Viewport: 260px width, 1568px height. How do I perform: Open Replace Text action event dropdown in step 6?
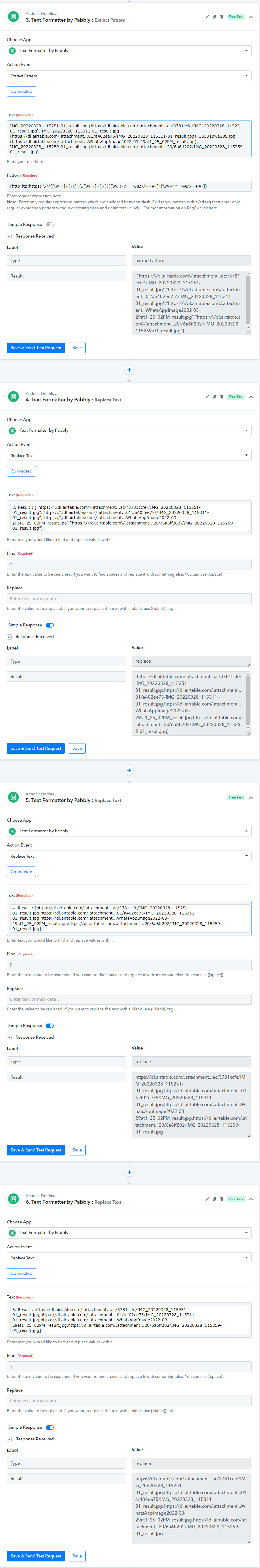point(129,1258)
